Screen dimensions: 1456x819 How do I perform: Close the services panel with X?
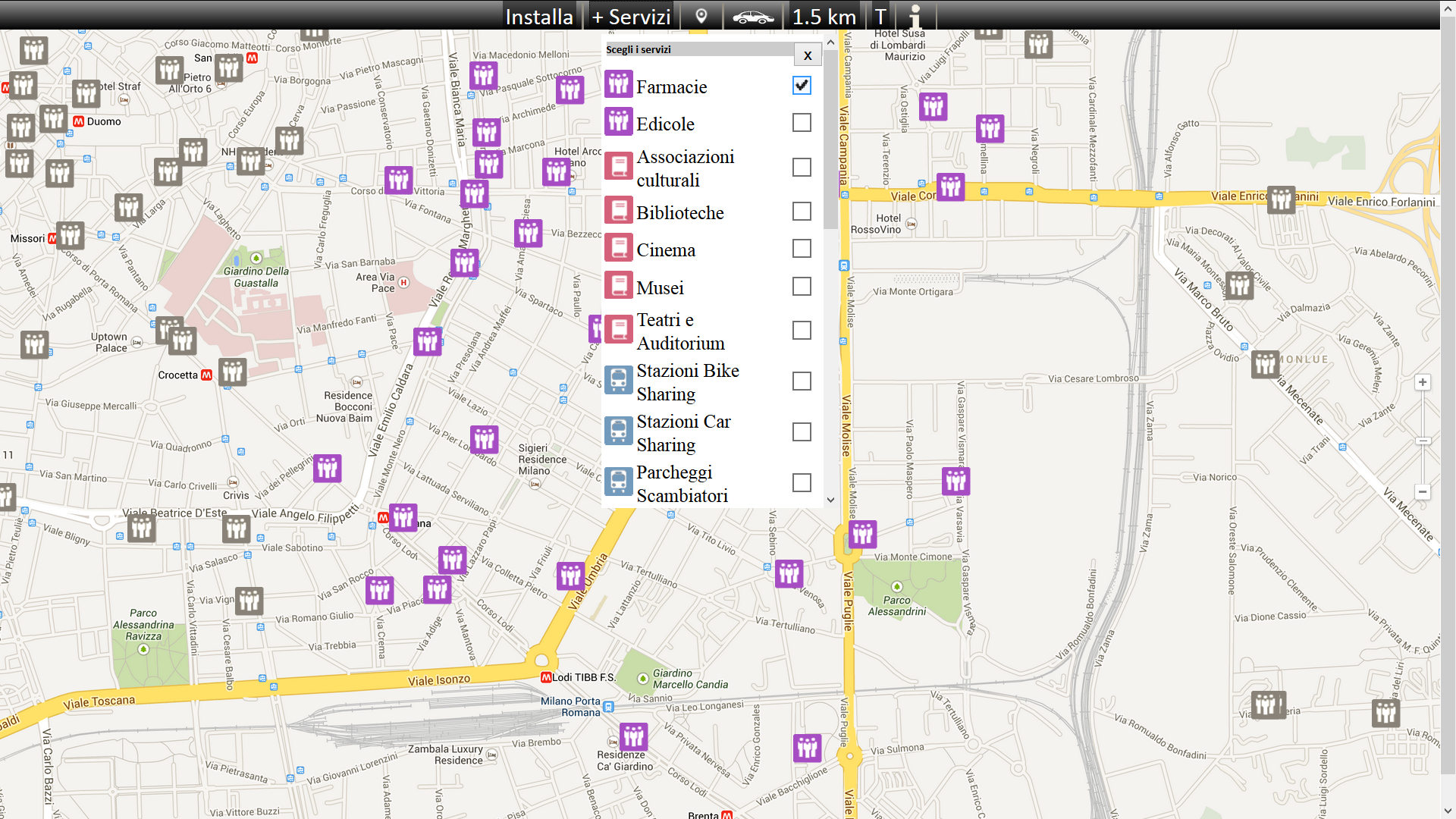coord(808,55)
